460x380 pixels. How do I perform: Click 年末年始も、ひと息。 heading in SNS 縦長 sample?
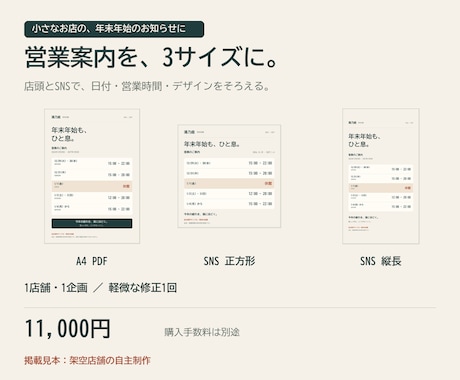tap(364, 140)
